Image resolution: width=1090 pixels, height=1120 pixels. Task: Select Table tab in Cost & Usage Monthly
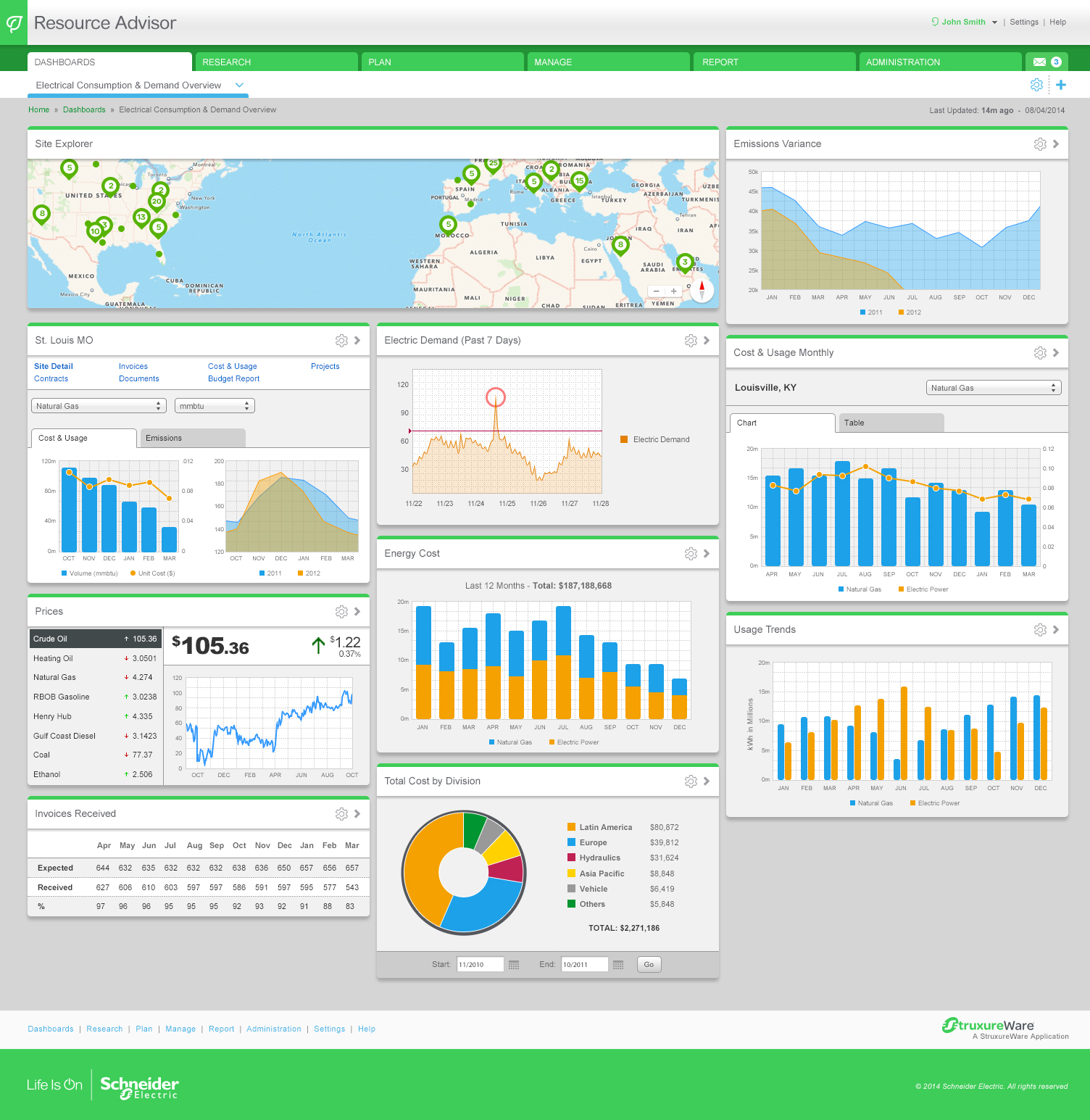891,423
